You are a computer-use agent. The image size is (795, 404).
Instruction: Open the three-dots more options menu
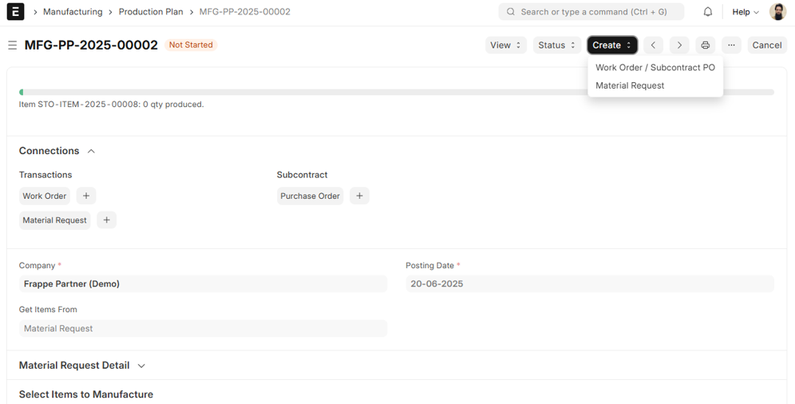point(732,45)
